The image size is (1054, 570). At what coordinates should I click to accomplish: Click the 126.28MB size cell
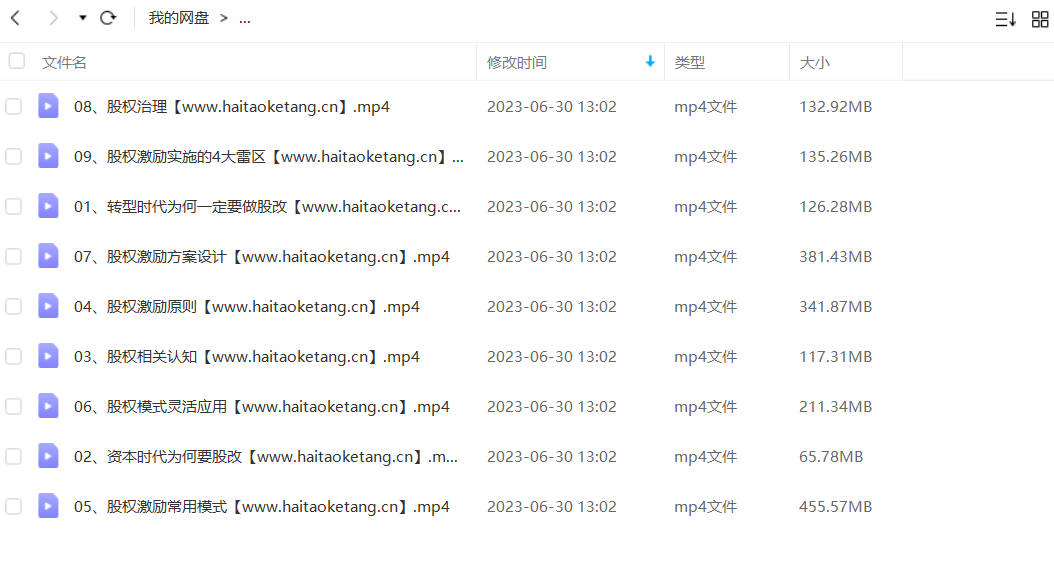[x=836, y=206]
